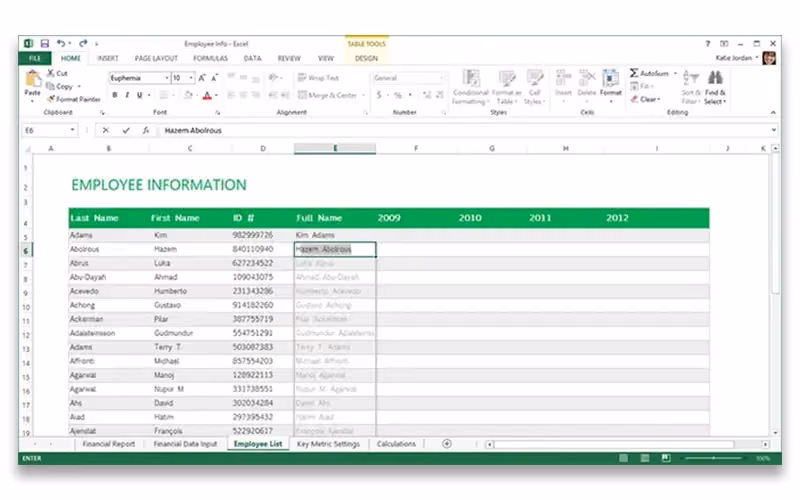Open the Key Metric Settings sheet
Image resolution: width=800 pixels, height=500 pixels.
[x=328, y=444]
